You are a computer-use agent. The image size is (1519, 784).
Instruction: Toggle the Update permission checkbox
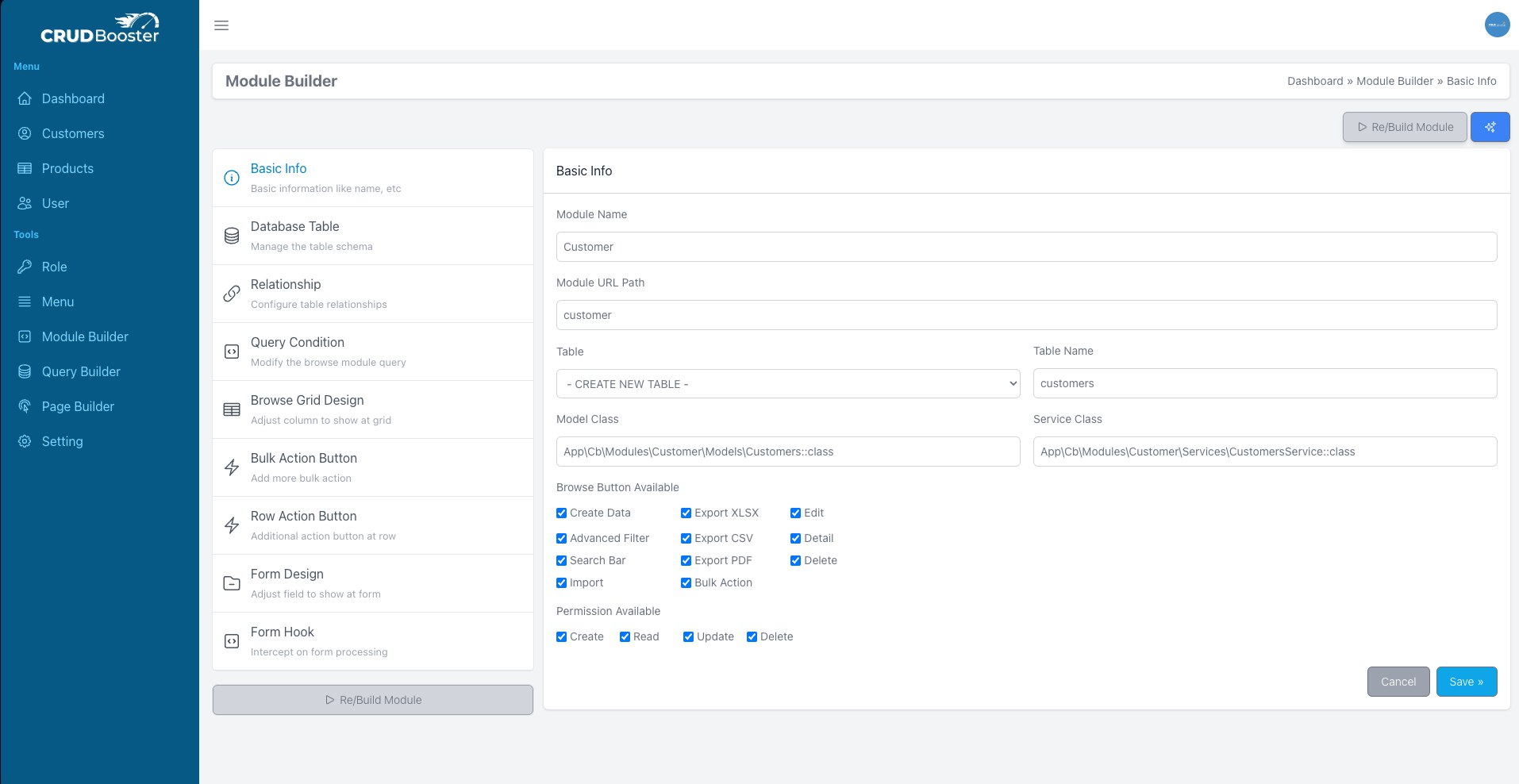[688, 636]
